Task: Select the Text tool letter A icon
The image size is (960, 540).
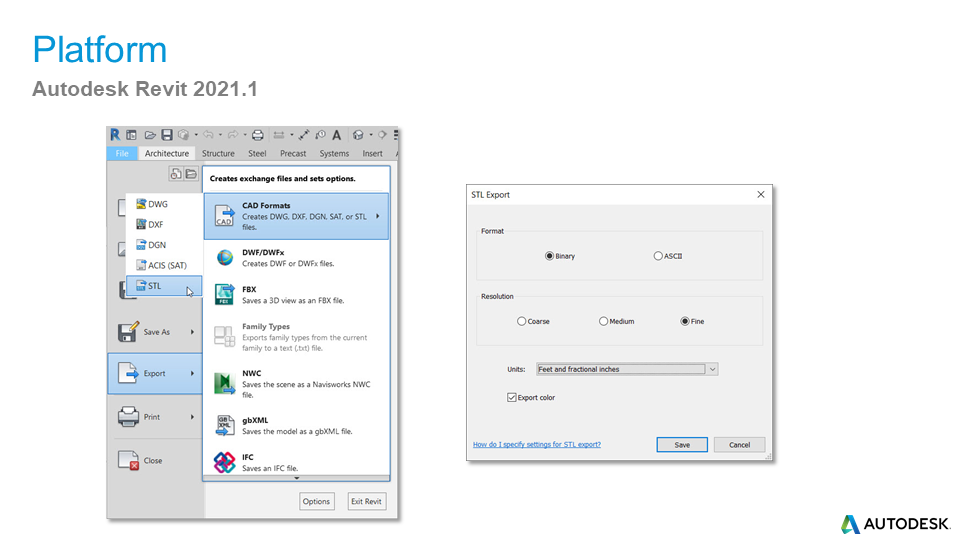Action: pos(337,135)
